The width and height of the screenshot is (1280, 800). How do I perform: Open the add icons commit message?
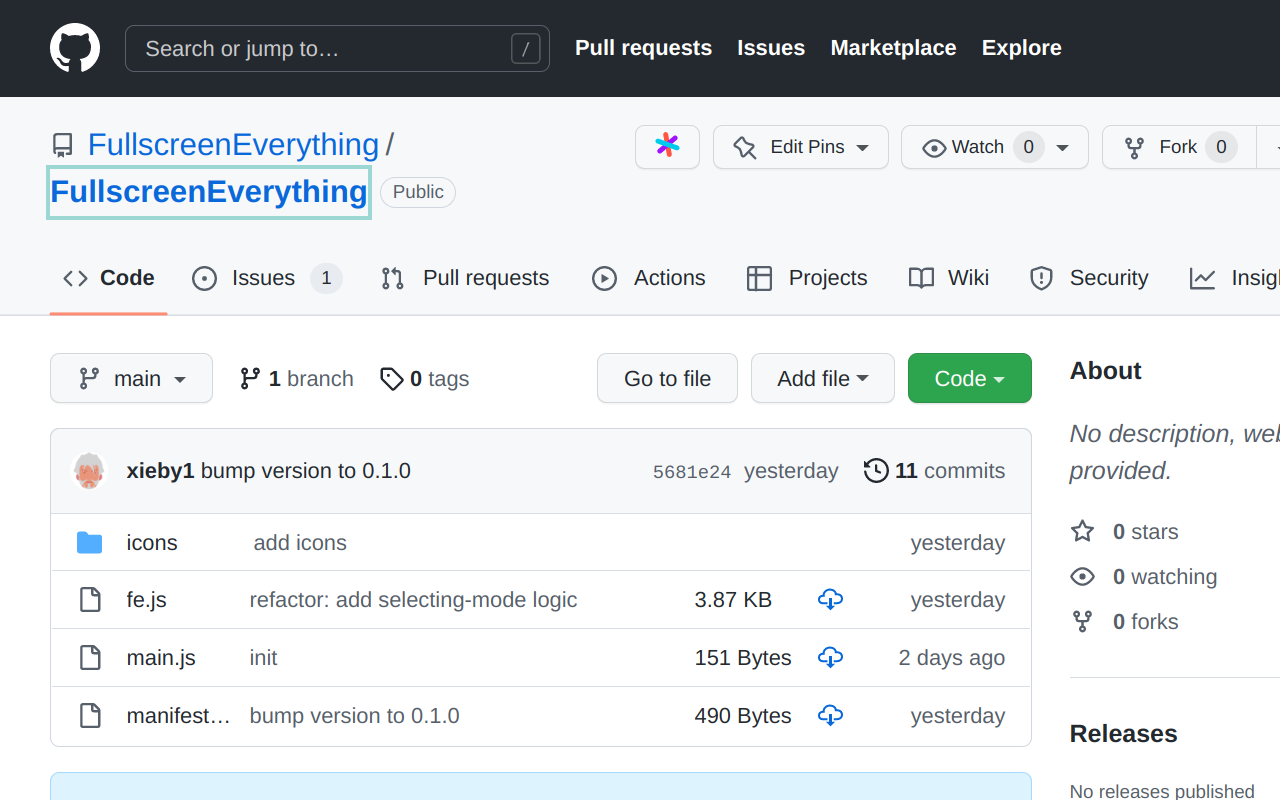(x=300, y=543)
